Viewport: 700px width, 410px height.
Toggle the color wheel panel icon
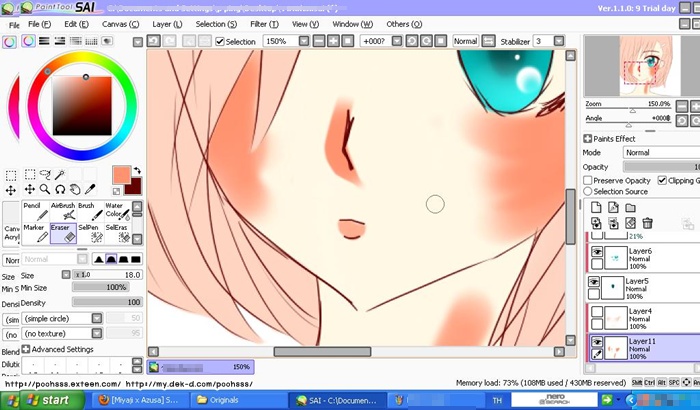(28, 41)
